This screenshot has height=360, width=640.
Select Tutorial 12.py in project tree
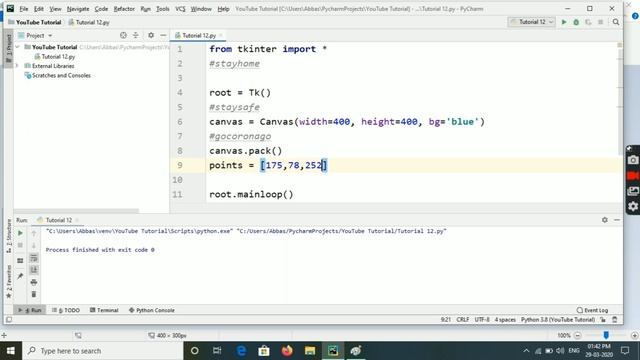[x=54, y=57]
